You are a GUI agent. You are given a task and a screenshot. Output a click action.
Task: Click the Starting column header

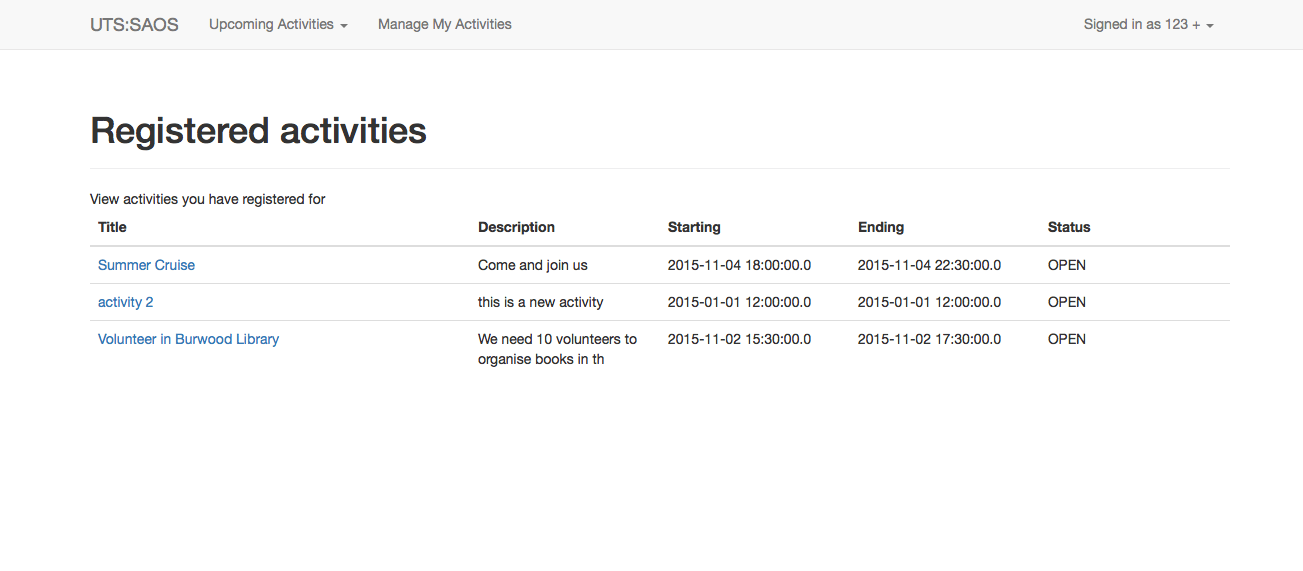694,227
